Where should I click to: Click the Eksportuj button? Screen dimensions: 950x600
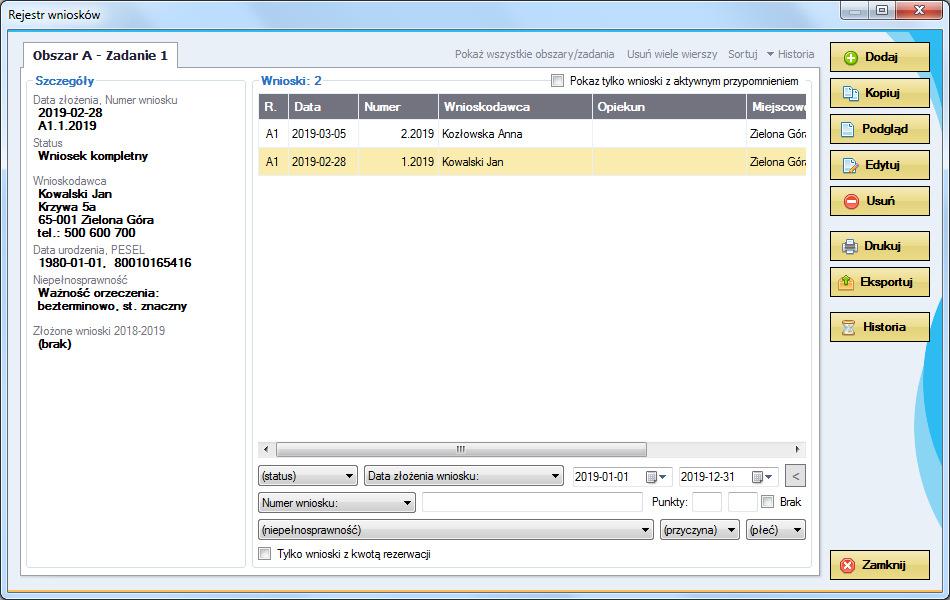pos(879,282)
